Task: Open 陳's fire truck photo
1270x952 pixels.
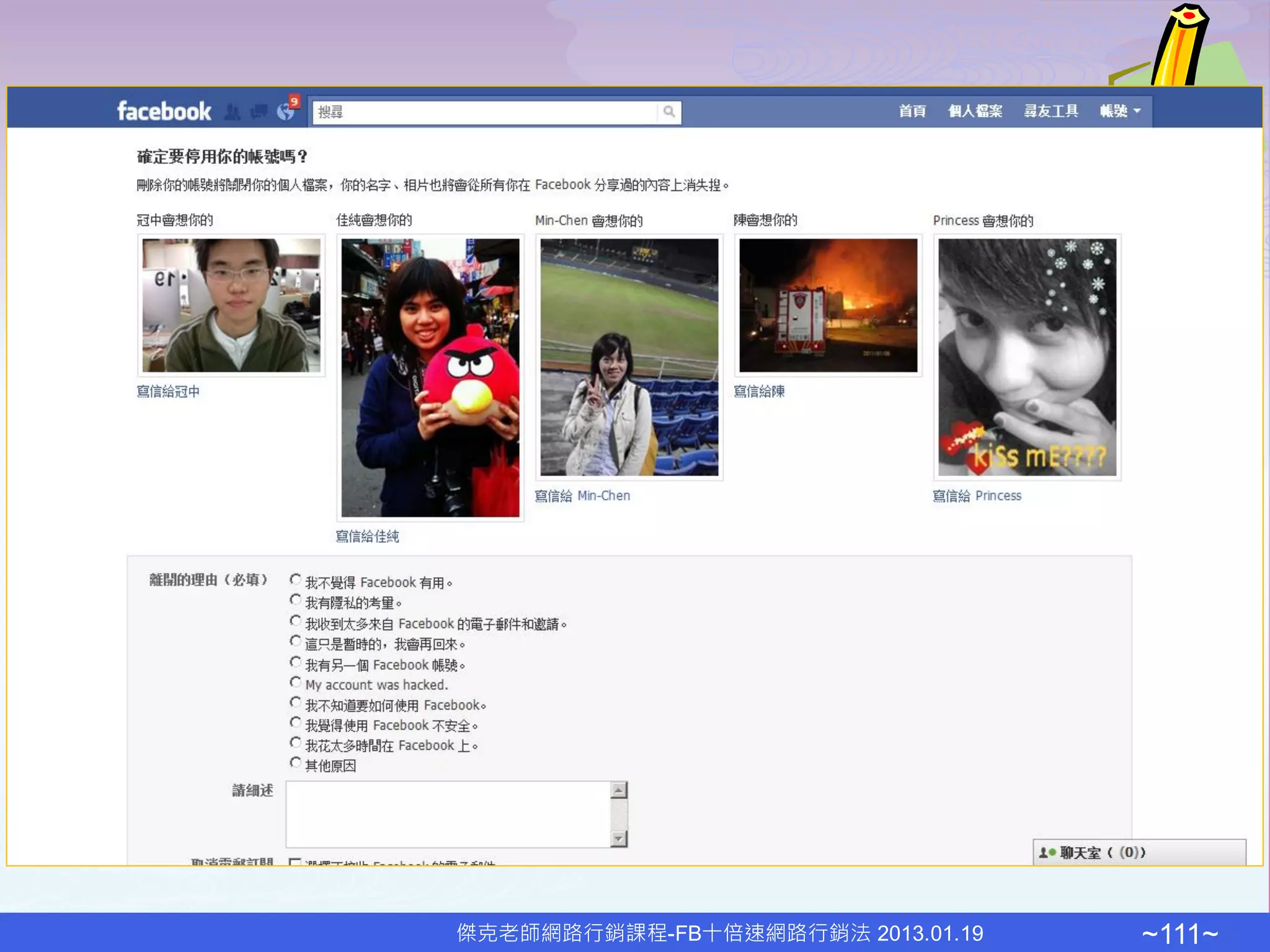Action: [x=828, y=306]
